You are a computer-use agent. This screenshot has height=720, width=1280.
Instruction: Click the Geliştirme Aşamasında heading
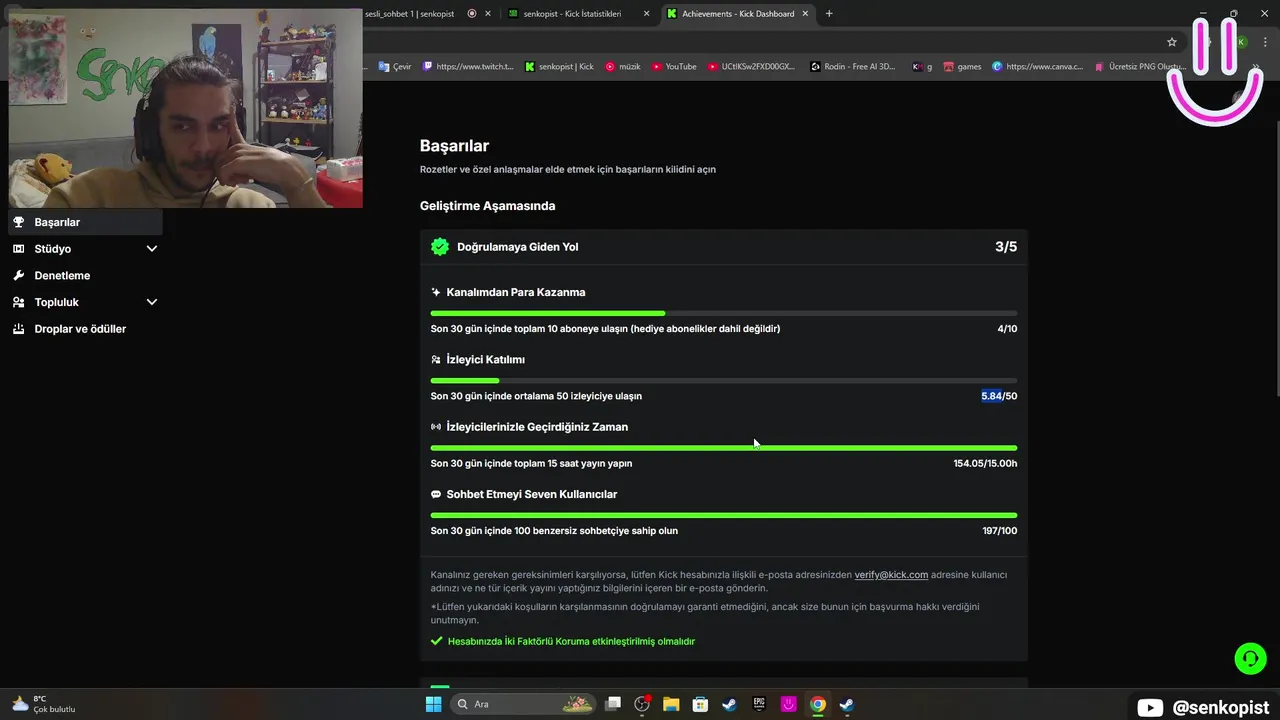(487, 206)
